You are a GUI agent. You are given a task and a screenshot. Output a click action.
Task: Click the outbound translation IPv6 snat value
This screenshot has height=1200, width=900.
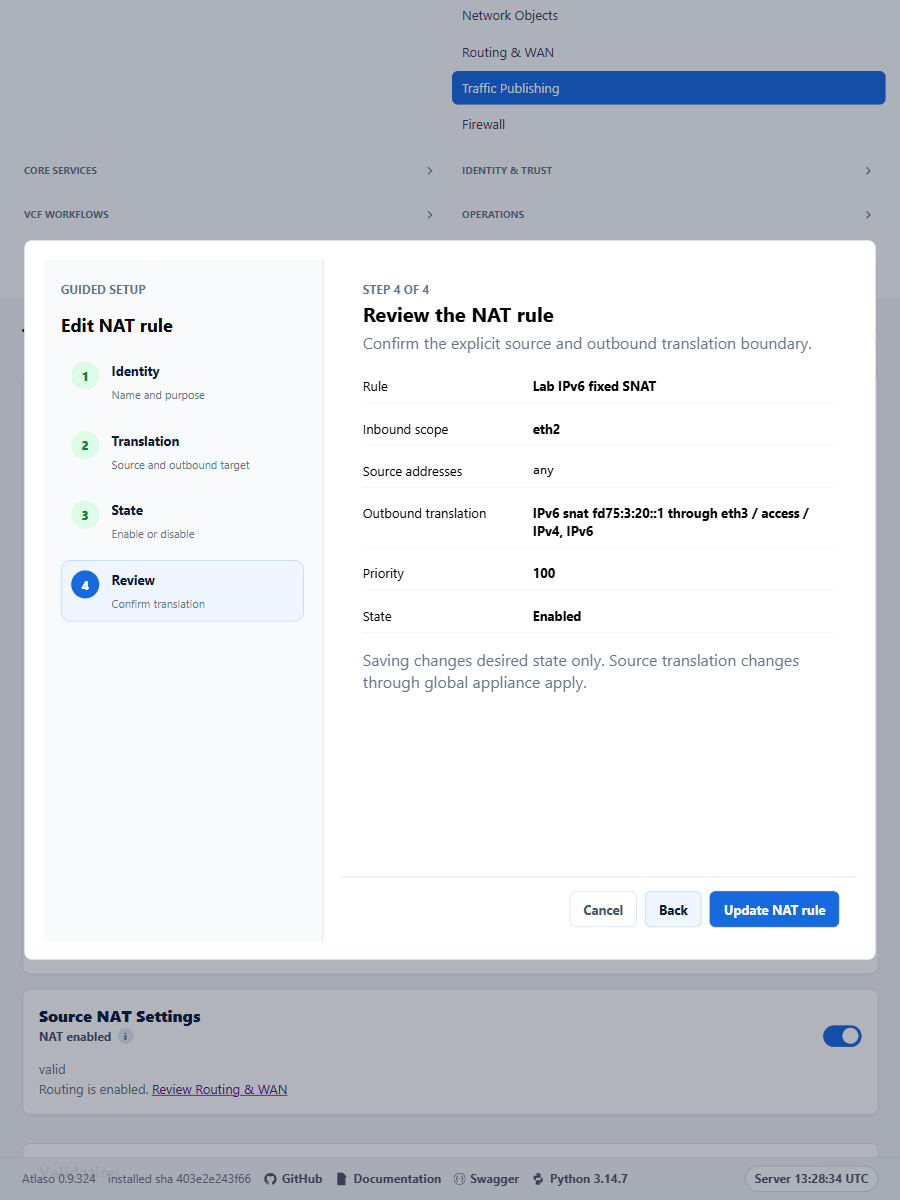click(671, 522)
